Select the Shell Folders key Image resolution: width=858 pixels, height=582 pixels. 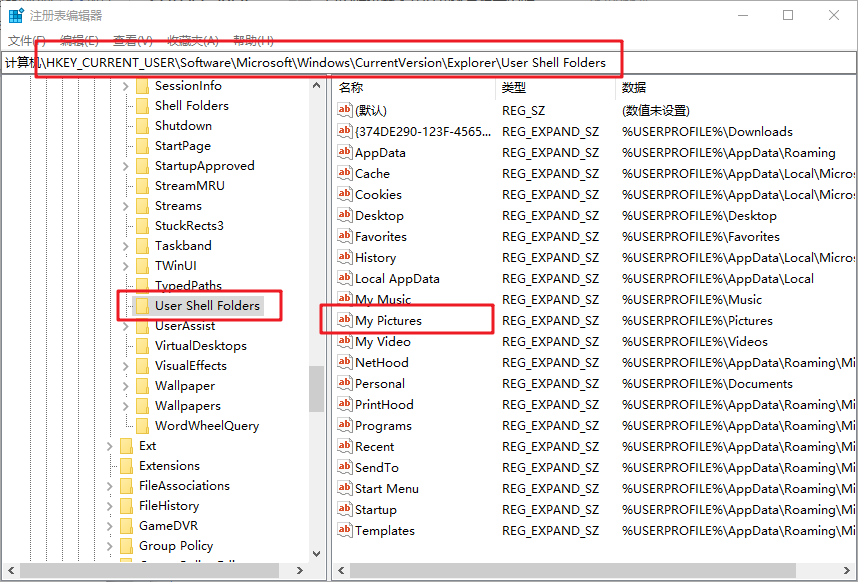tap(191, 106)
